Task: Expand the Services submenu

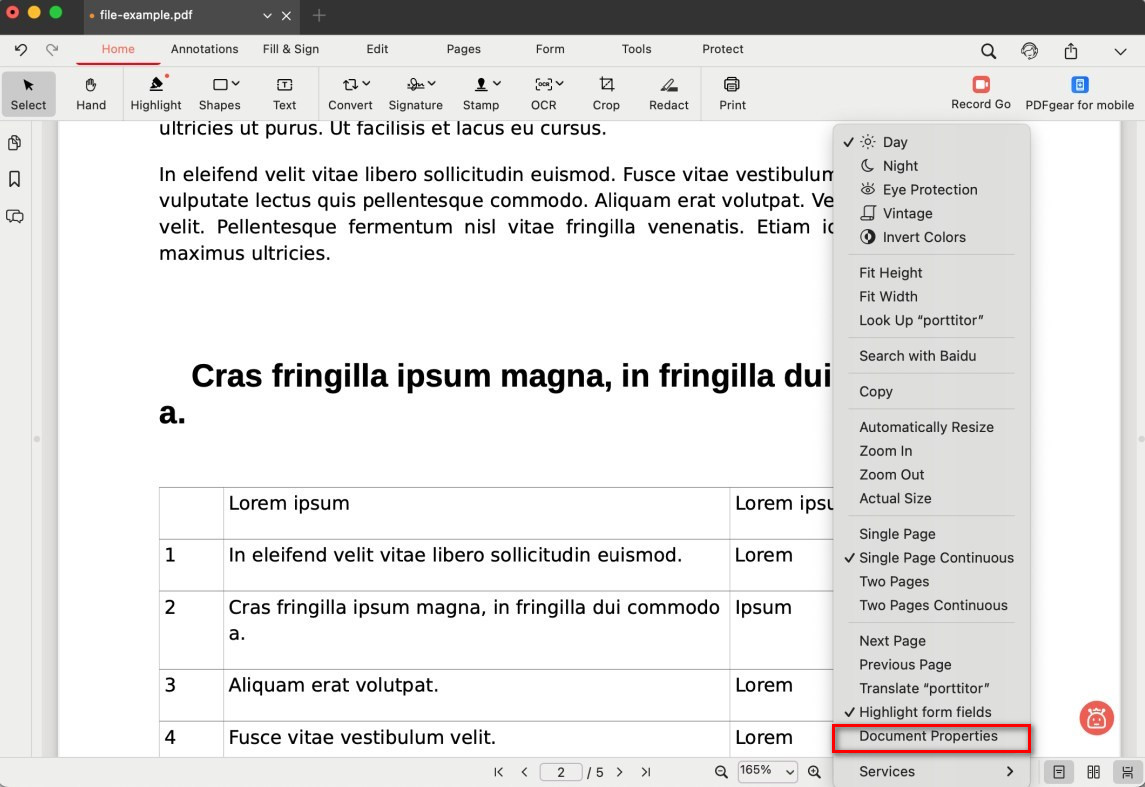Action: click(x=931, y=771)
